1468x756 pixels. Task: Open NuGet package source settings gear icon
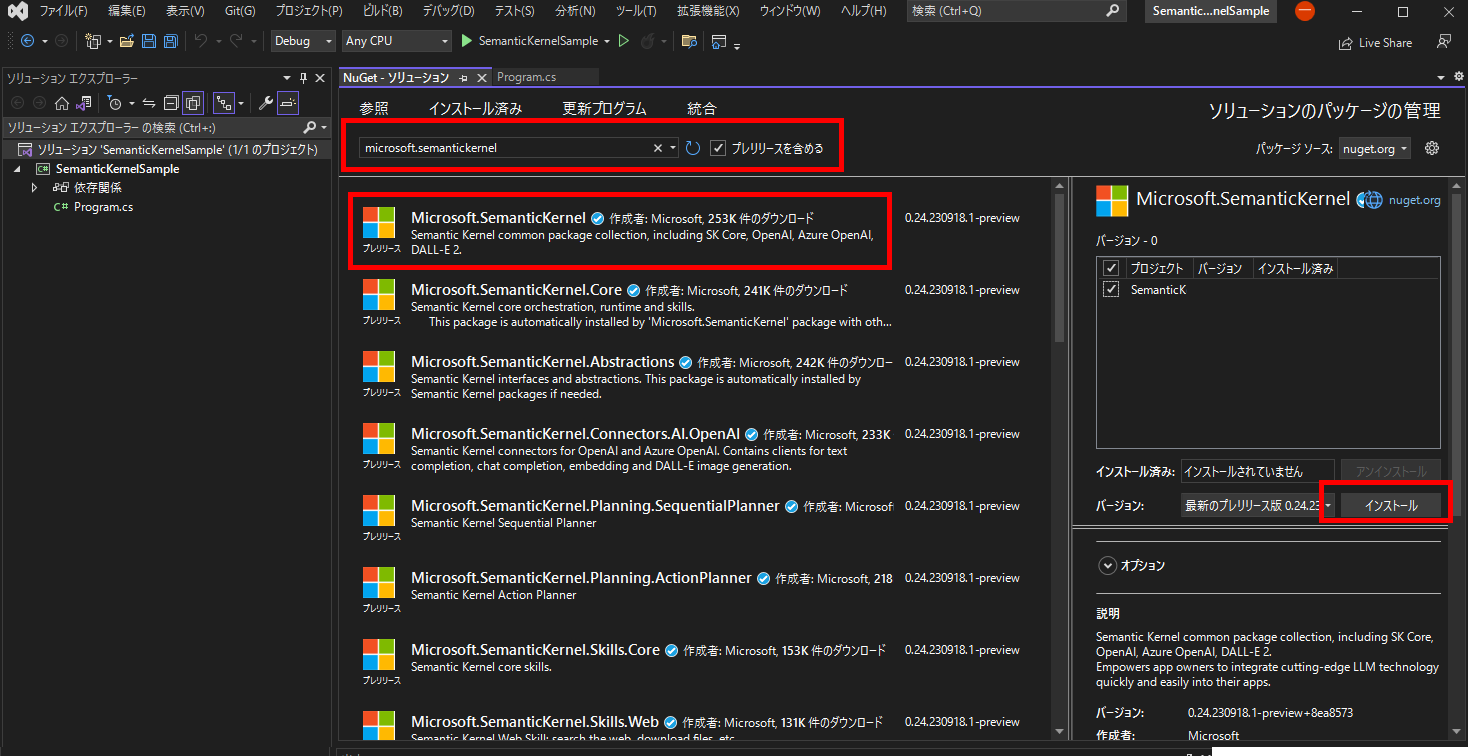(1431, 147)
